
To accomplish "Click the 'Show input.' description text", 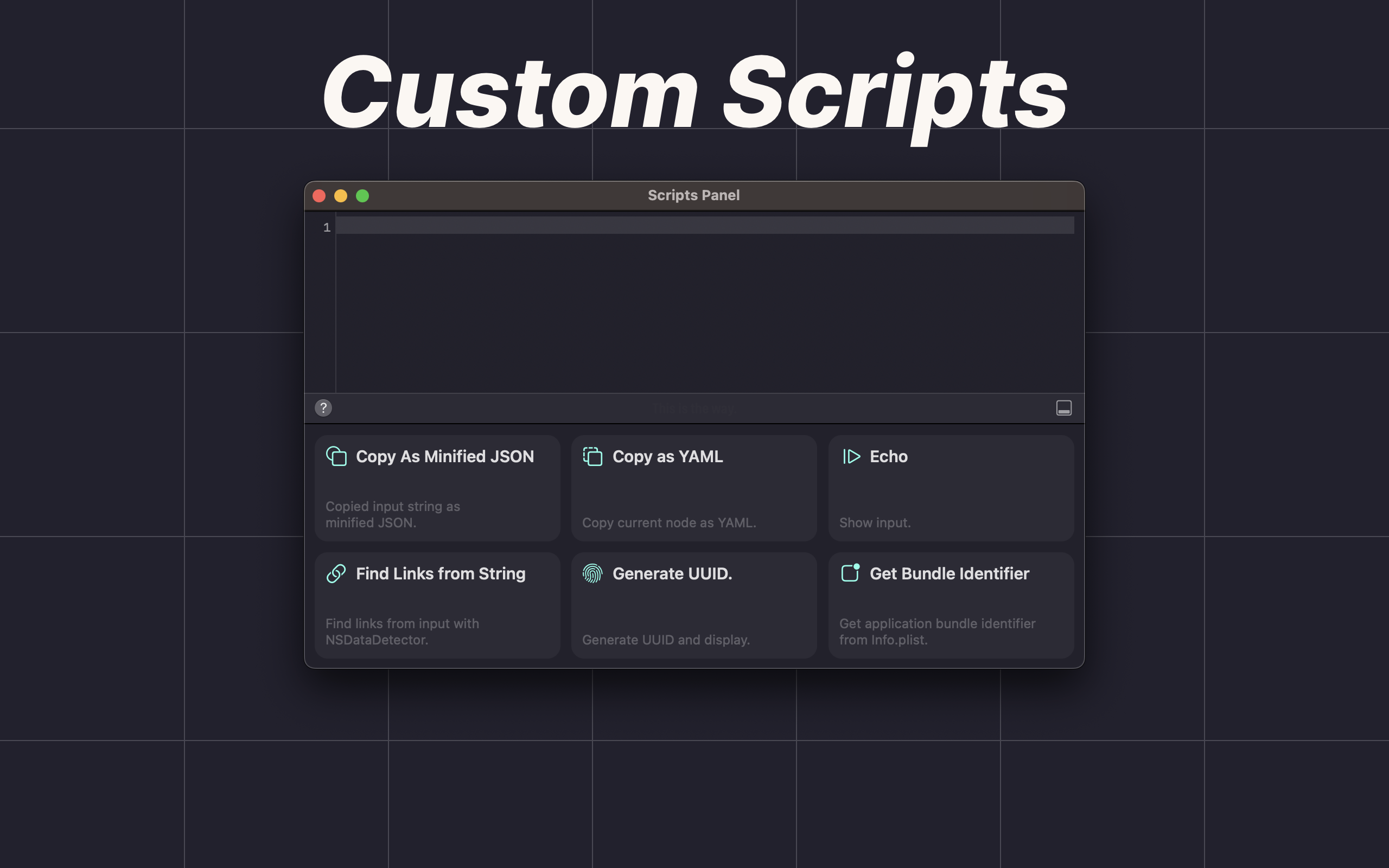I will (875, 523).
